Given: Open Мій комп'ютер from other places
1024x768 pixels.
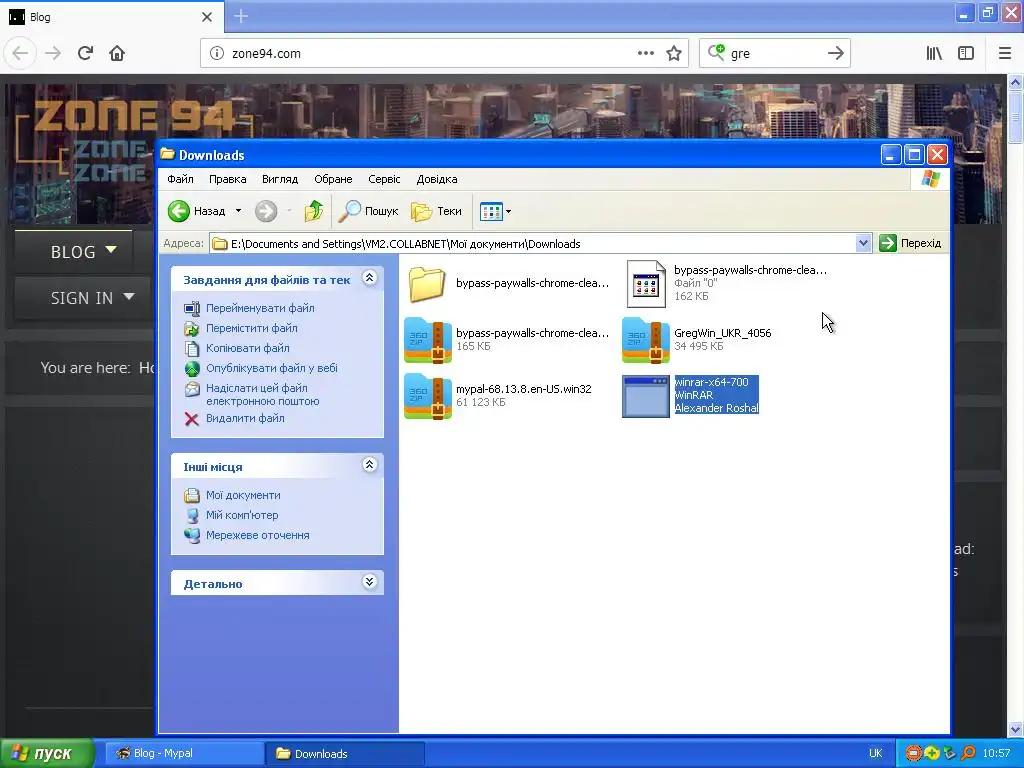Looking at the screenshot, I should point(242,515).
